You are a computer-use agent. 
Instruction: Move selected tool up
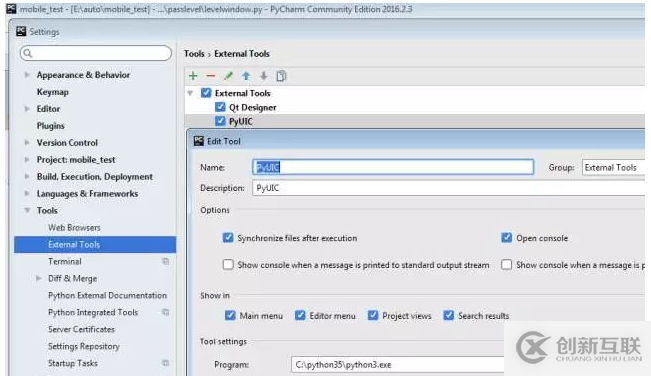(246, 76)
